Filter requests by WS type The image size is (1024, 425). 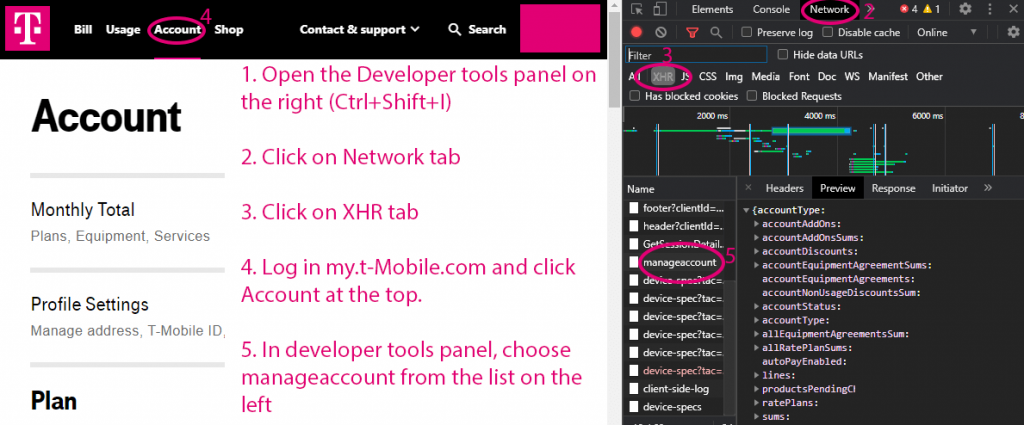[x=852, y=76]
